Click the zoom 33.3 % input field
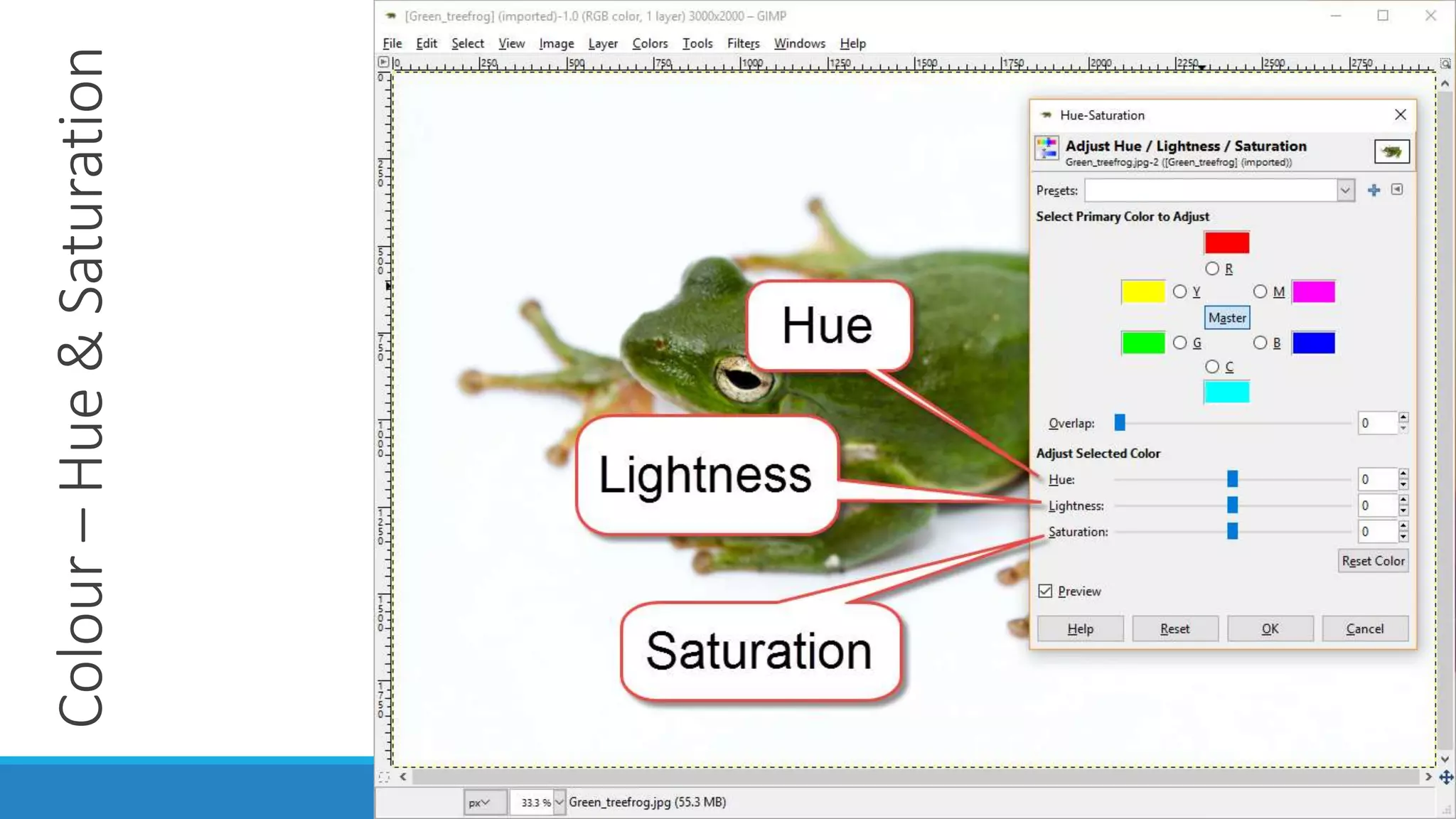1456x819 pixels. click(x=532, y=802)
